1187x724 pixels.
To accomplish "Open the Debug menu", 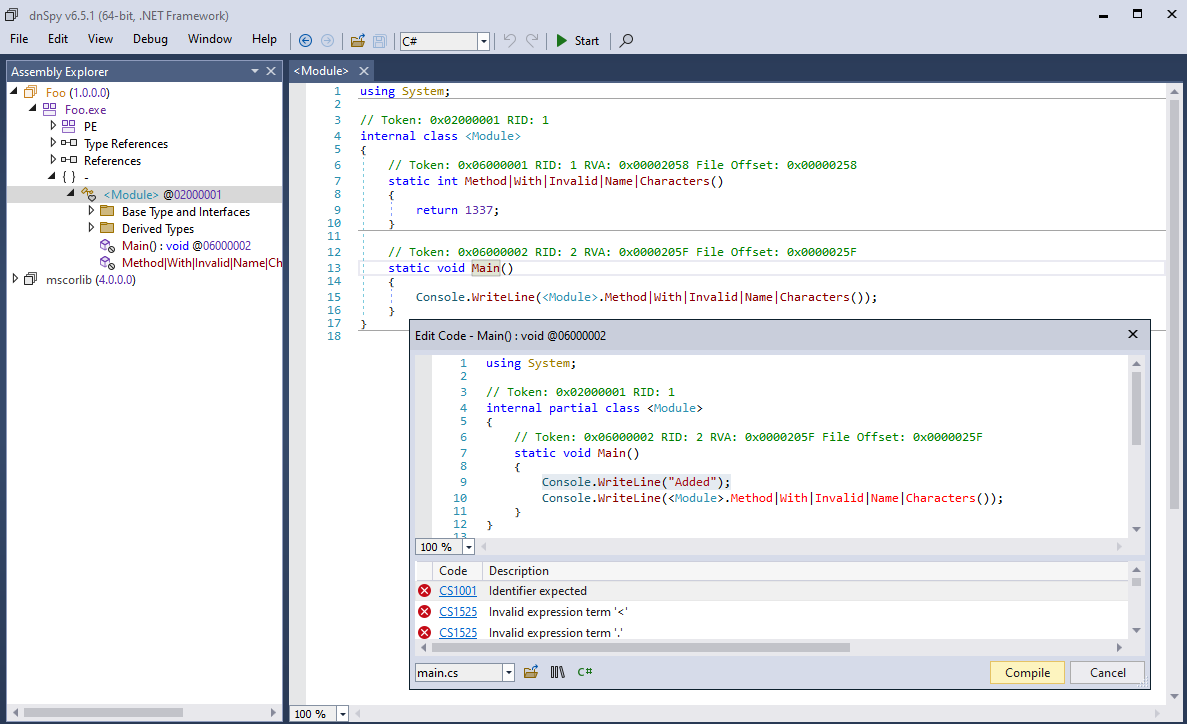I will tap(150, 39).
